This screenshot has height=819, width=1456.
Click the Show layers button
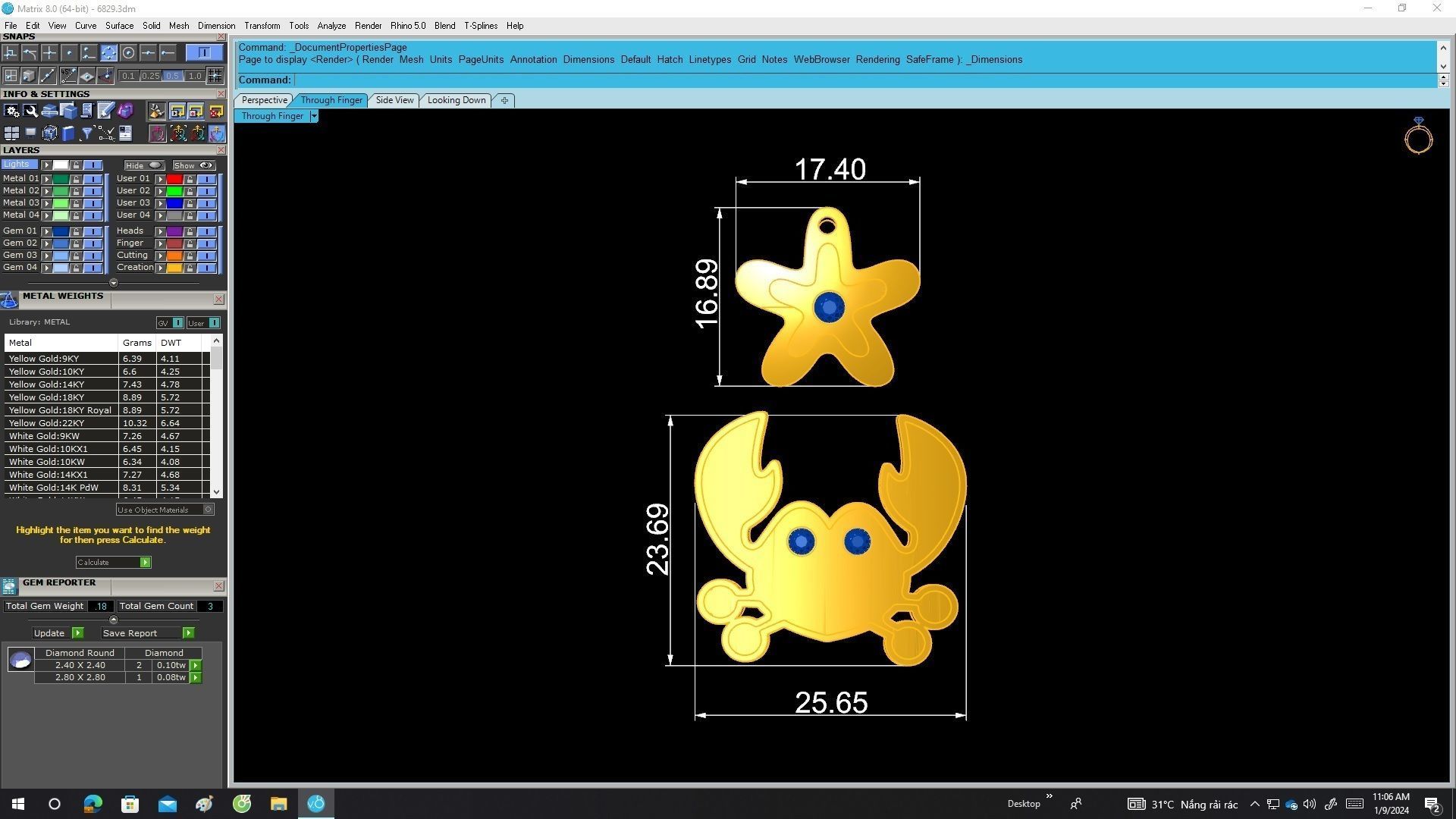click(x=193, y=165)
